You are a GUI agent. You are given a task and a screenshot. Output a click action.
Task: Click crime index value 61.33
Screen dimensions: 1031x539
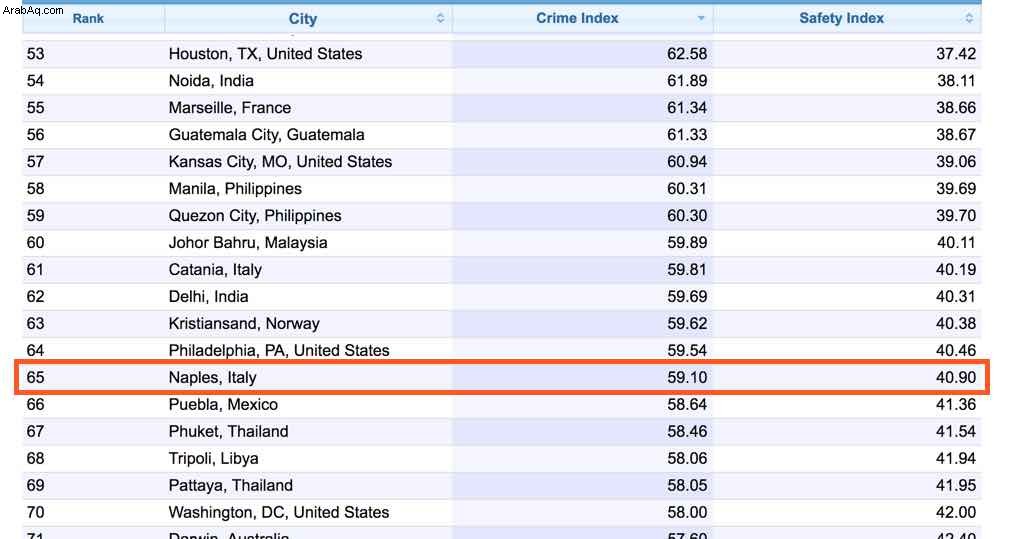pyautogui.click(x=687, y=135)
